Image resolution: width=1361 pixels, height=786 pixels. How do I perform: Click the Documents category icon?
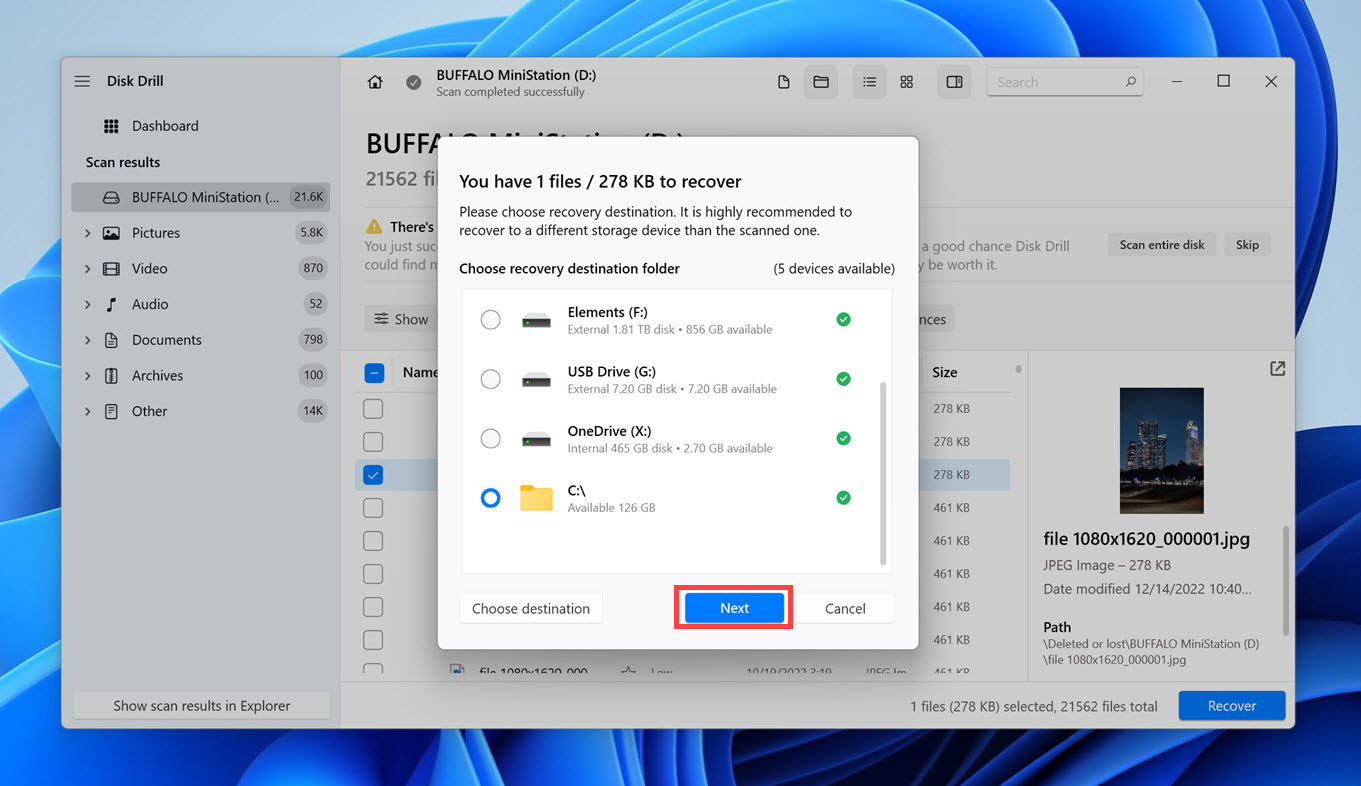point(112,340)
